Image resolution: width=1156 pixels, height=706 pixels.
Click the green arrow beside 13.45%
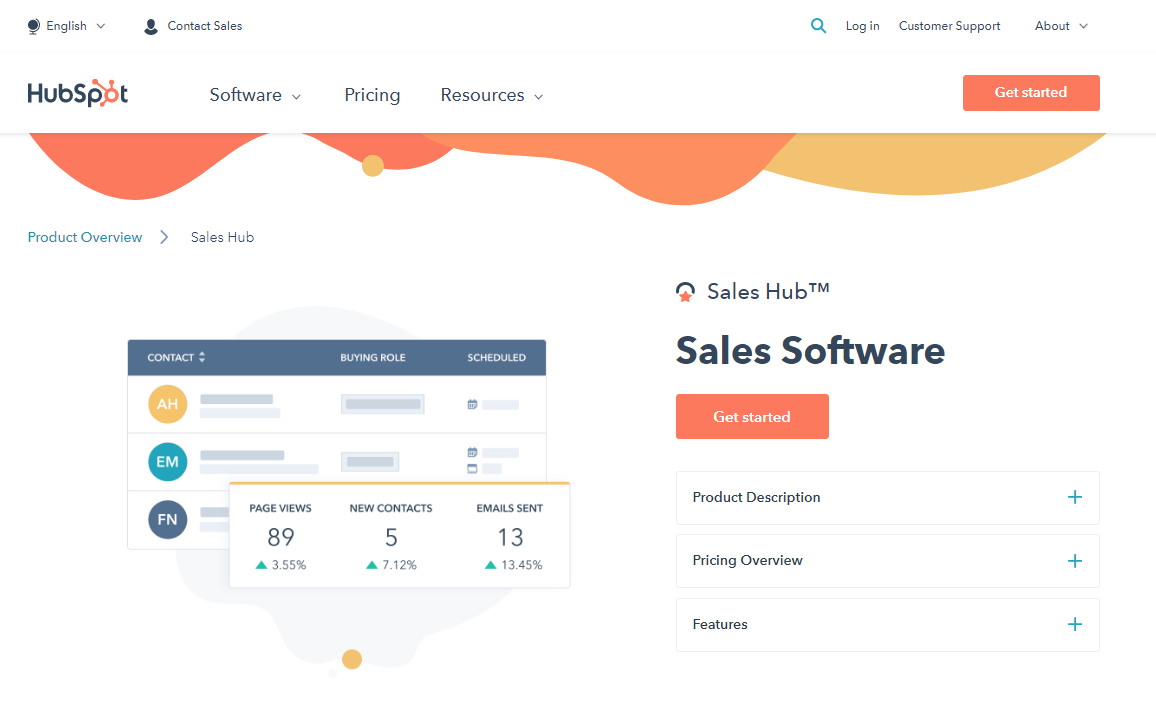(490, 565)
